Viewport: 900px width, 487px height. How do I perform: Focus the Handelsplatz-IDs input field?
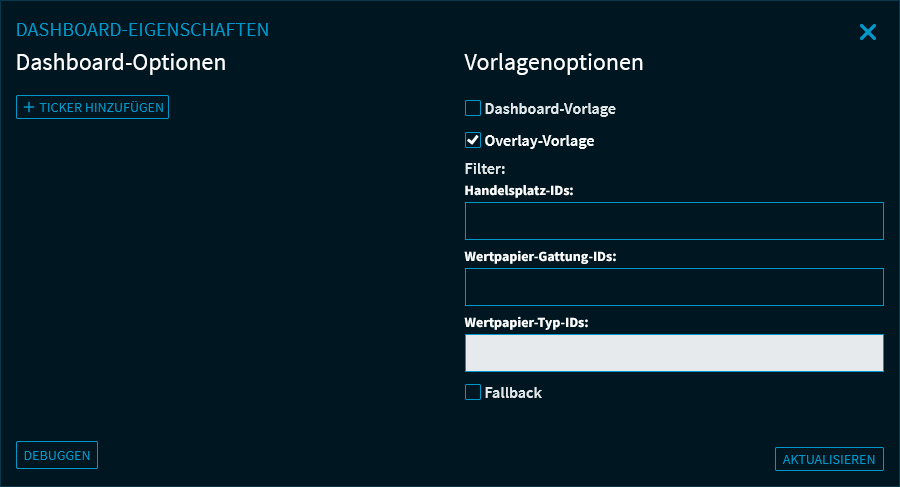pos(674,221)
